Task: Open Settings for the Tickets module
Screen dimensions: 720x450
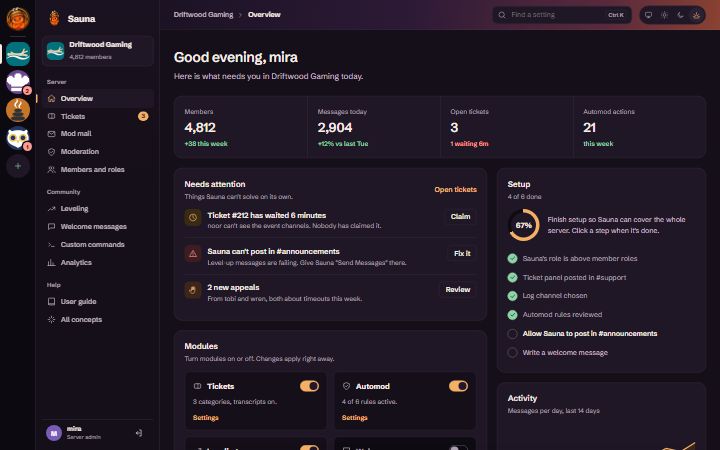Action: [205, 417]
